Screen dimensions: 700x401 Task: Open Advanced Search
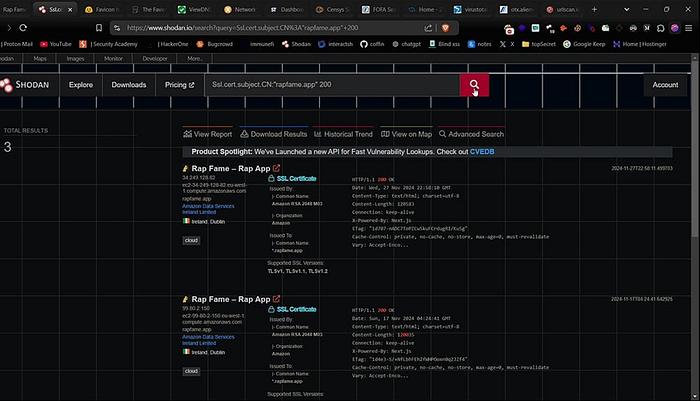pos(471,134)
